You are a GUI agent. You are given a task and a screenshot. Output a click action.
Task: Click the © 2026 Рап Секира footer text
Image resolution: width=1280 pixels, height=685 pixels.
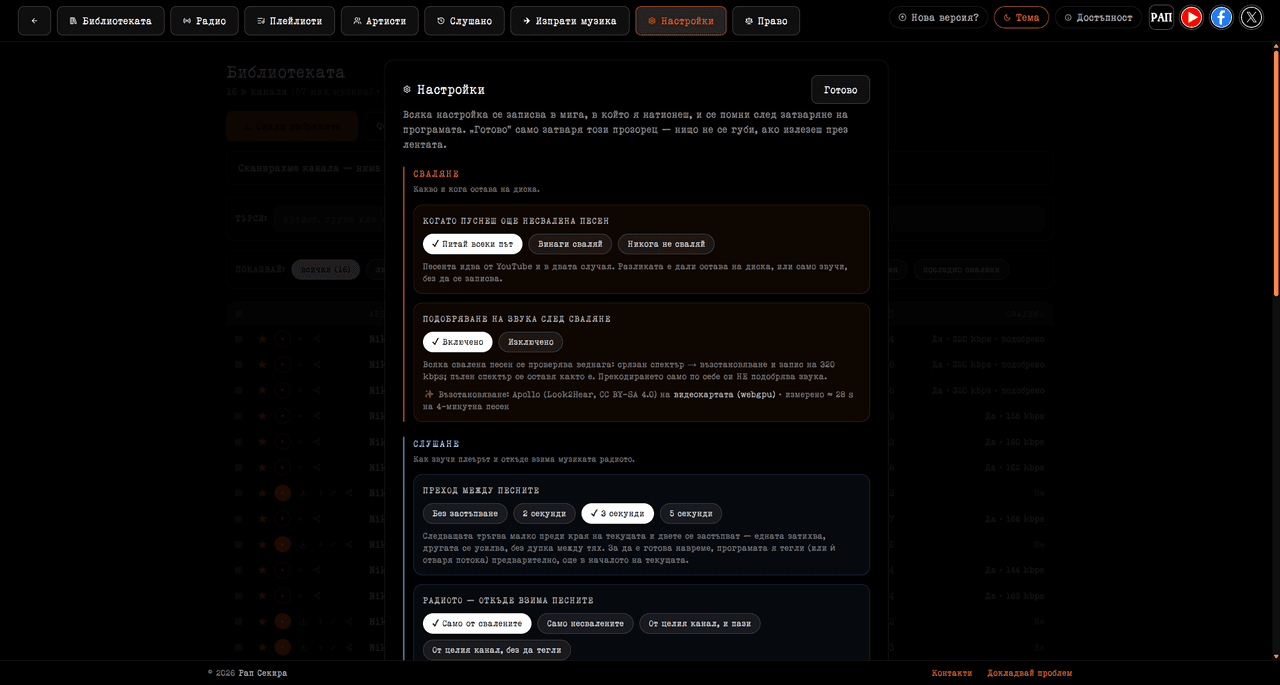(247, 673)
